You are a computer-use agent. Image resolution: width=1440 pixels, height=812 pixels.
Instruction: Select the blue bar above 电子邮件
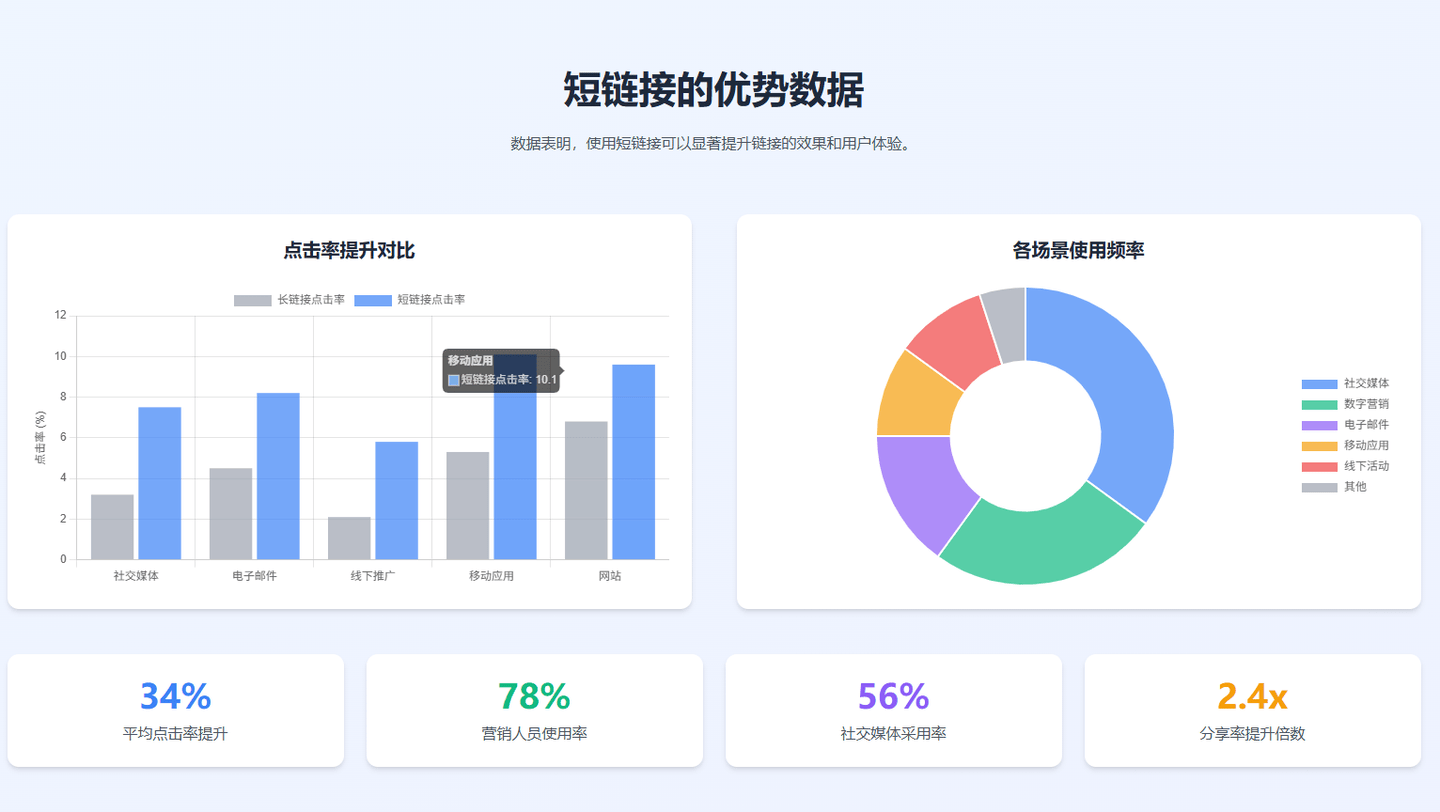click(278, 476)
